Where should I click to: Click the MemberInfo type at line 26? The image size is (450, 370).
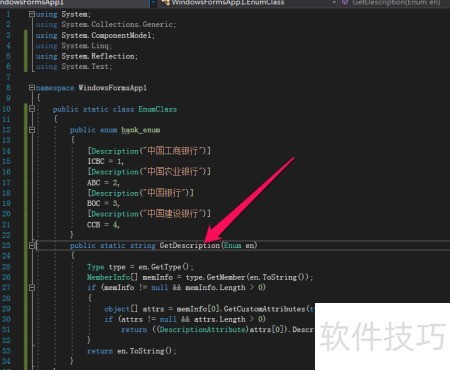pos(108,277)
